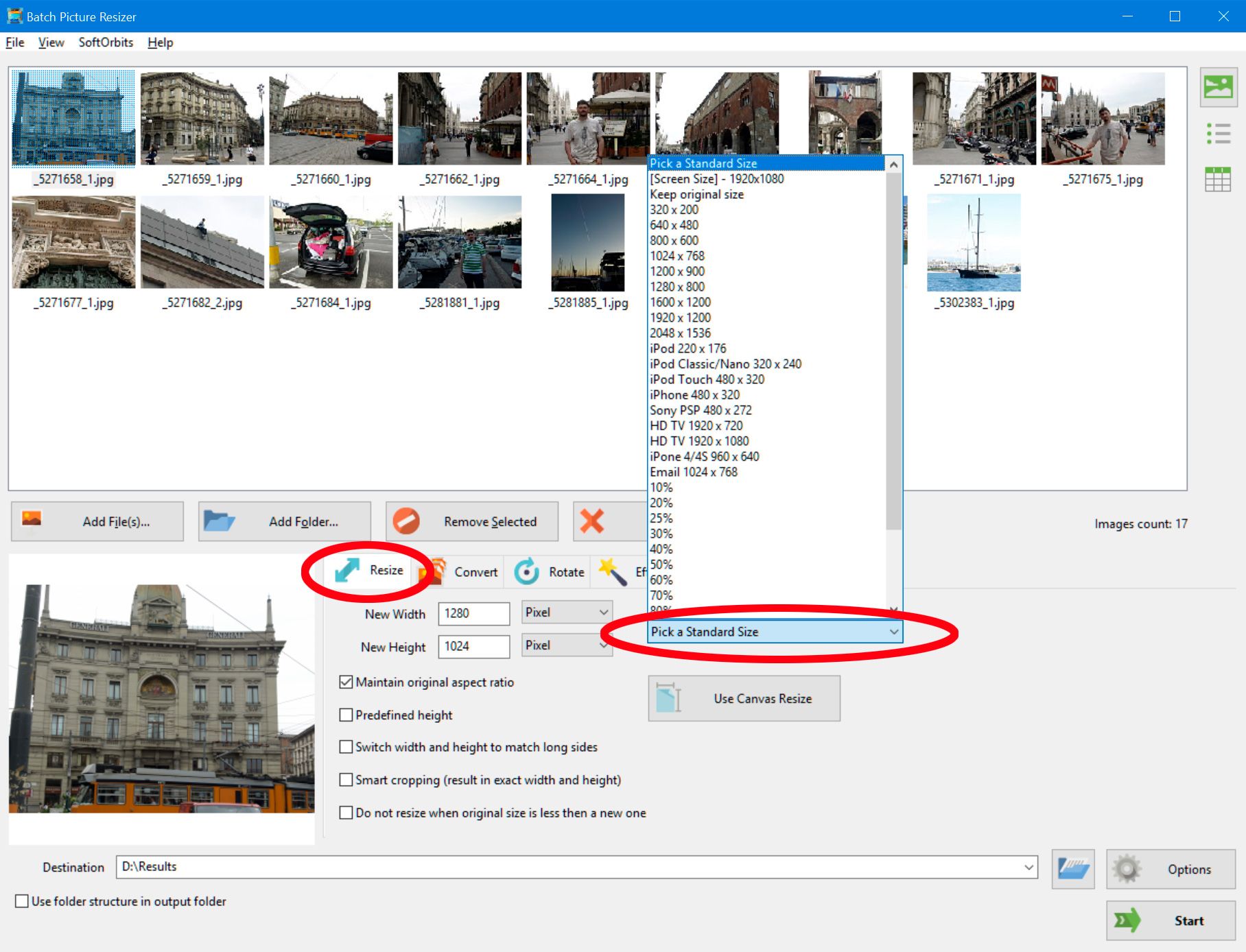1246x952 pixels.
Task: Enable Predefined height option
Action: click(346, 715)
